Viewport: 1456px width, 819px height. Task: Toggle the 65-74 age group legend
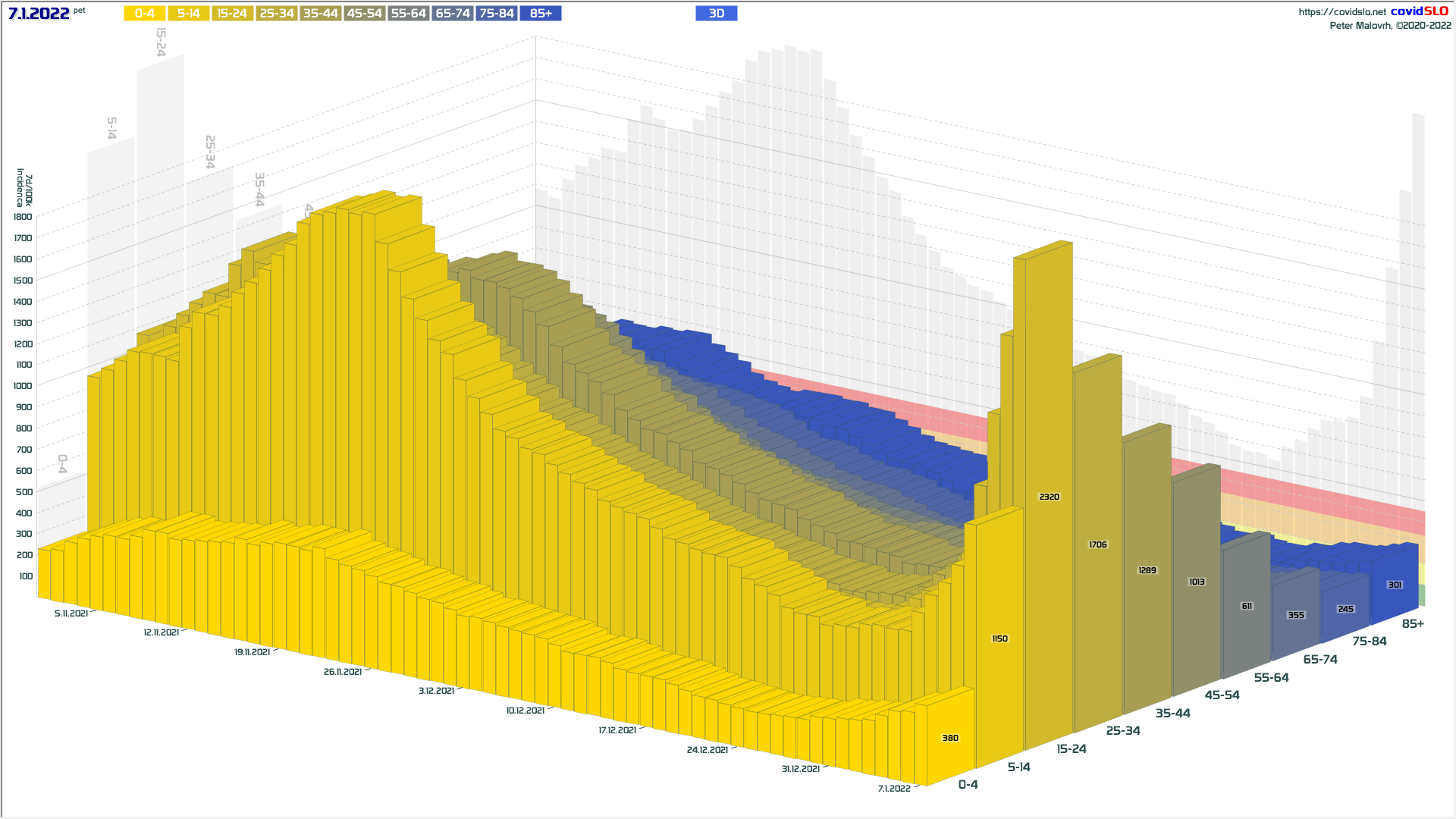(x=453, y=14)
